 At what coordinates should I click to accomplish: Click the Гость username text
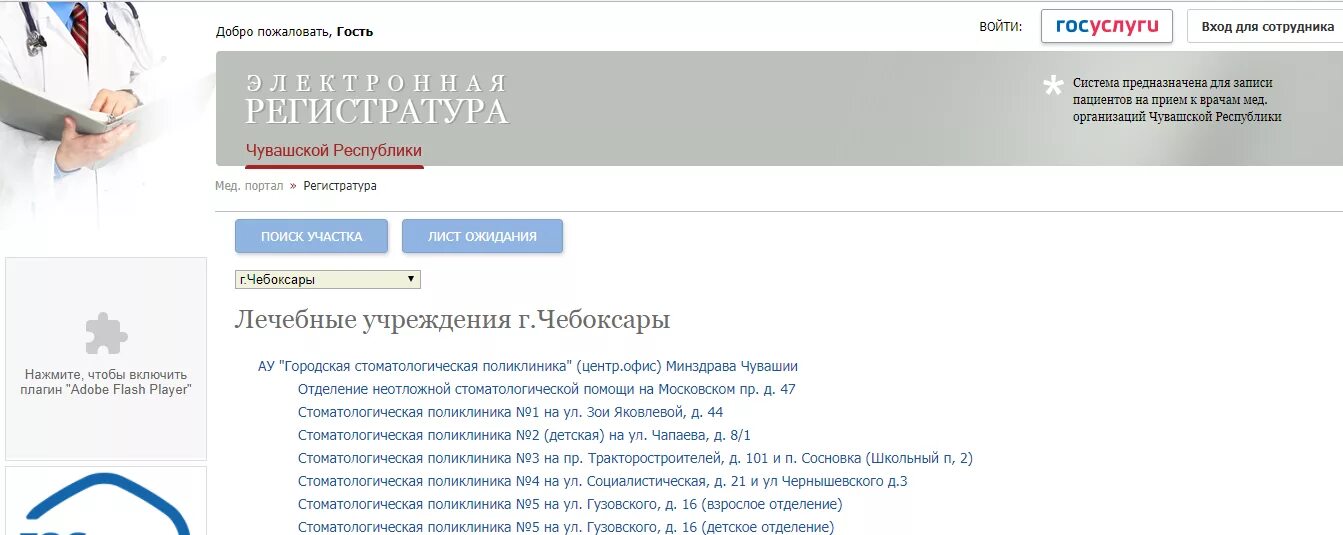pyautogui.click(x=355, y=31)
